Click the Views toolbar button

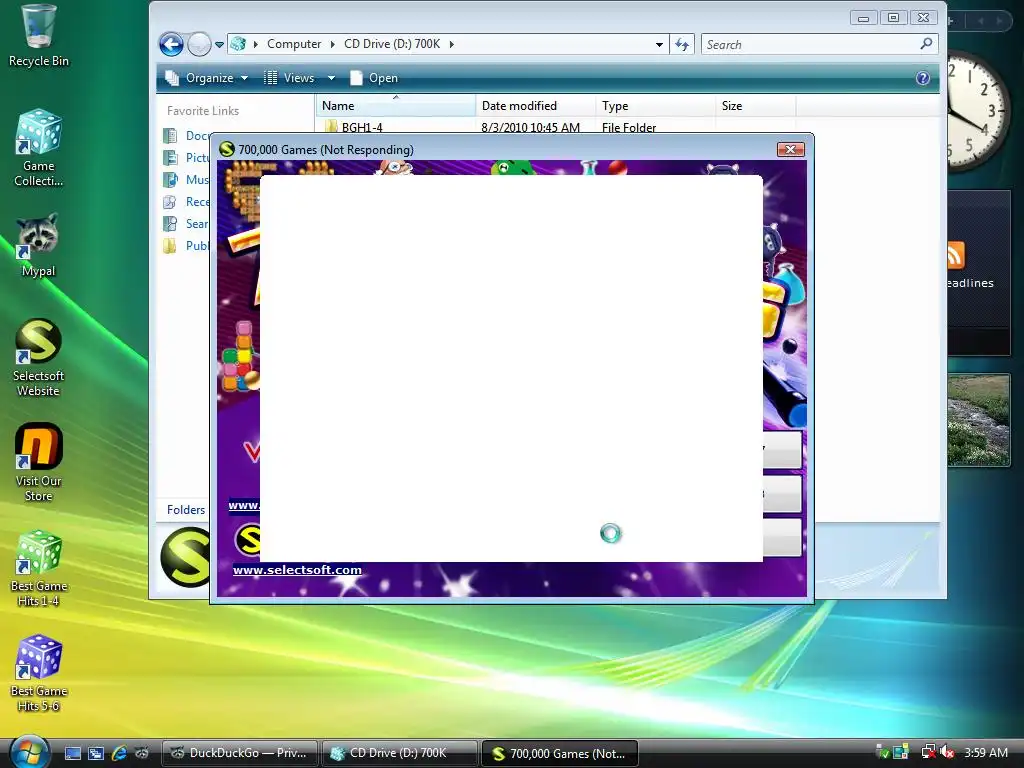pos(290,78)
